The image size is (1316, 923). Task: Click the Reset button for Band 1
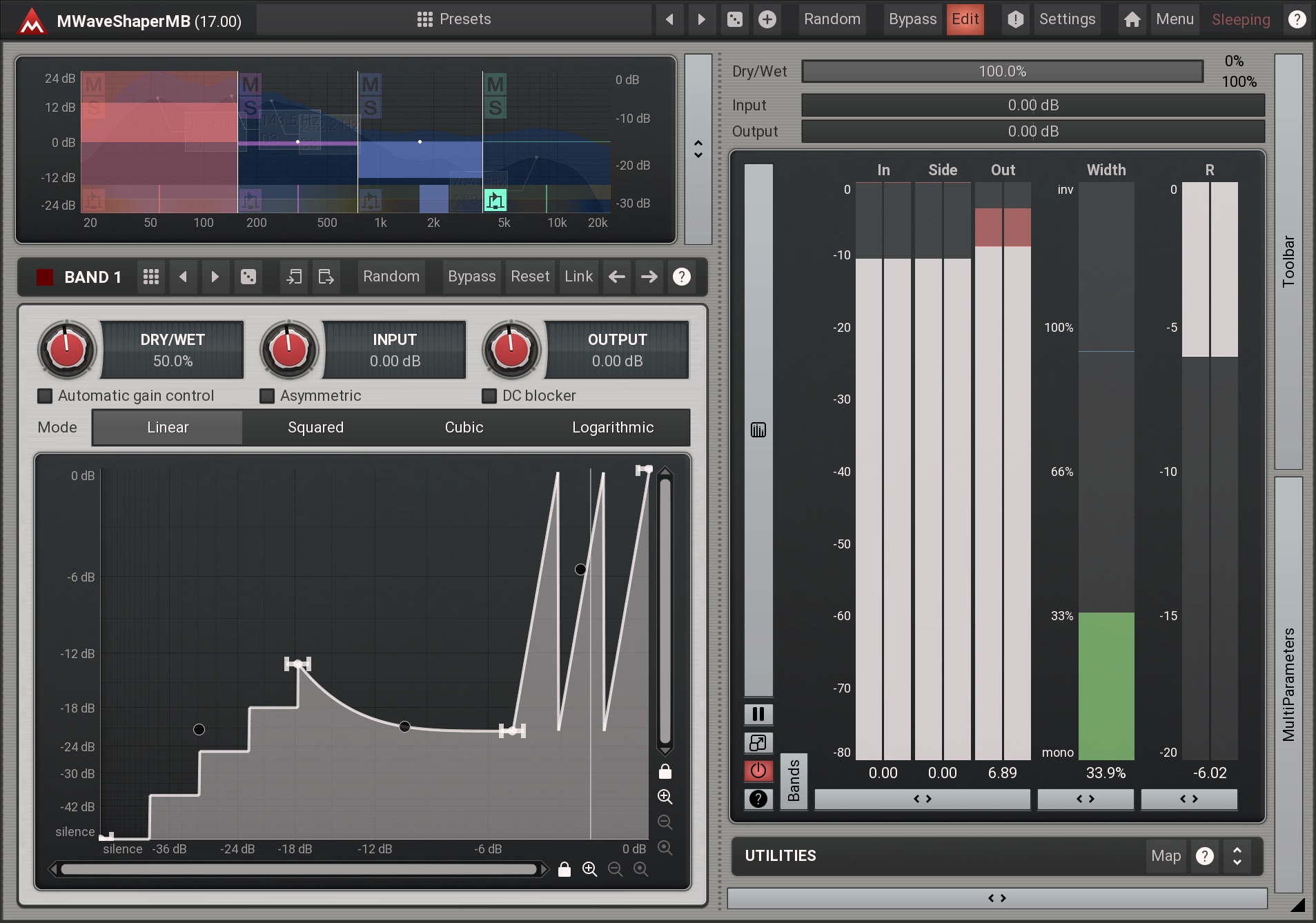529,277
